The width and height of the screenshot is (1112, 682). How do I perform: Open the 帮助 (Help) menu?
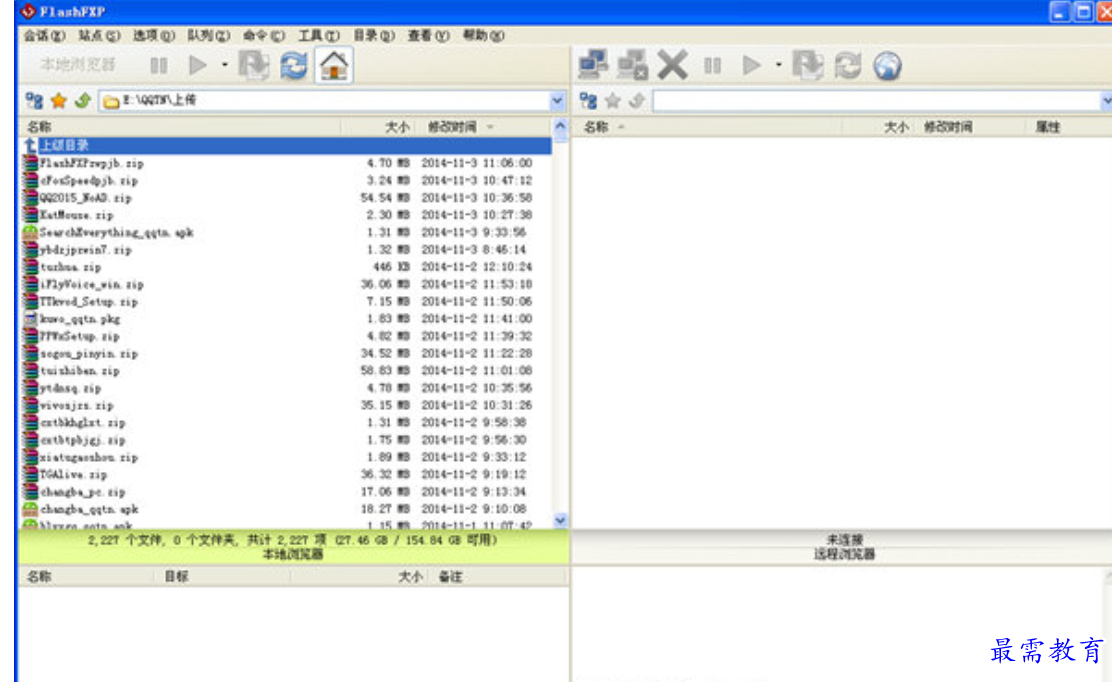483,35
